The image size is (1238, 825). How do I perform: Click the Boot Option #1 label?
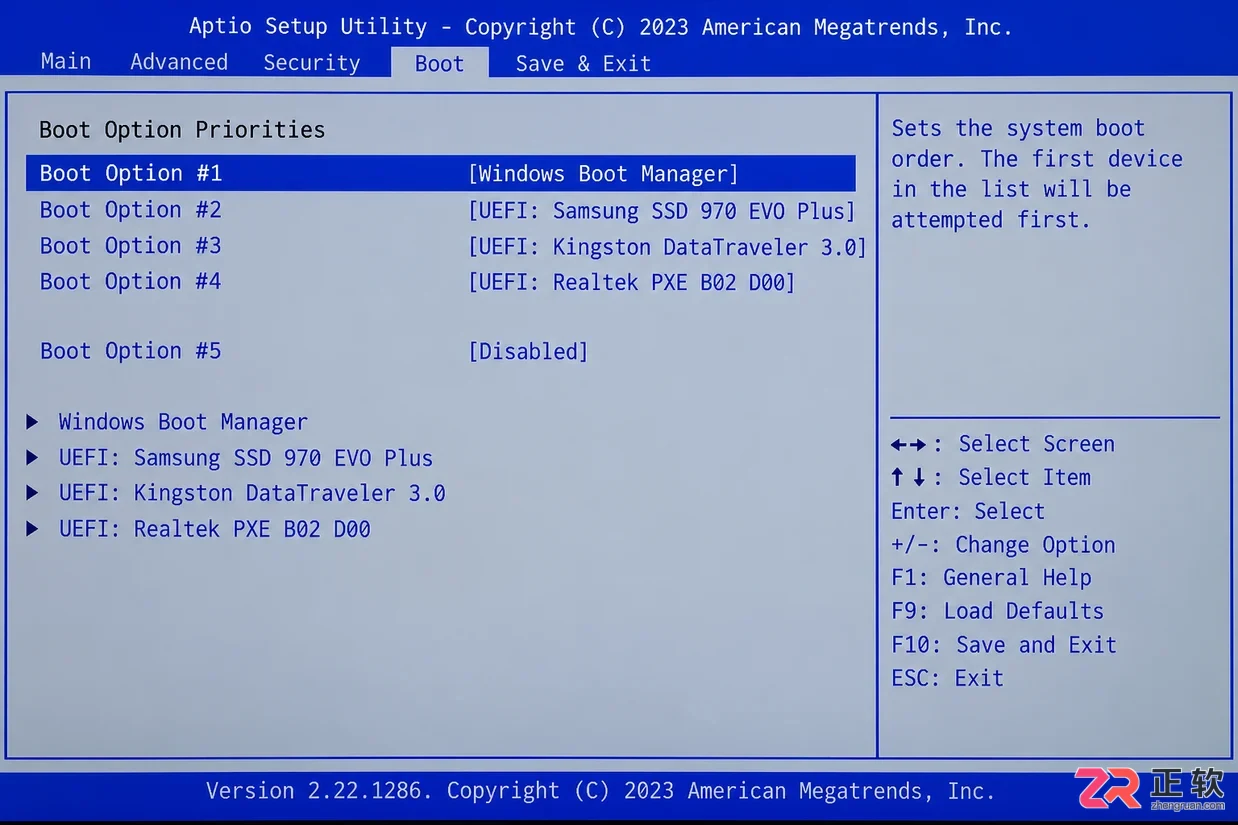pyautogui.click(x=131, y=173)
